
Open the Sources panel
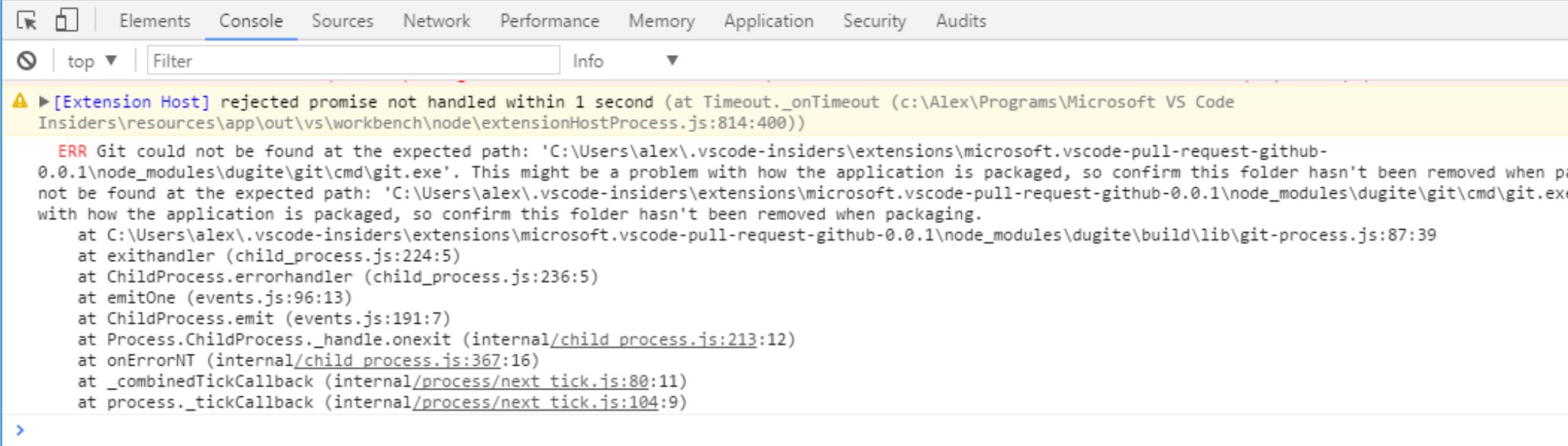coord(341,21)
